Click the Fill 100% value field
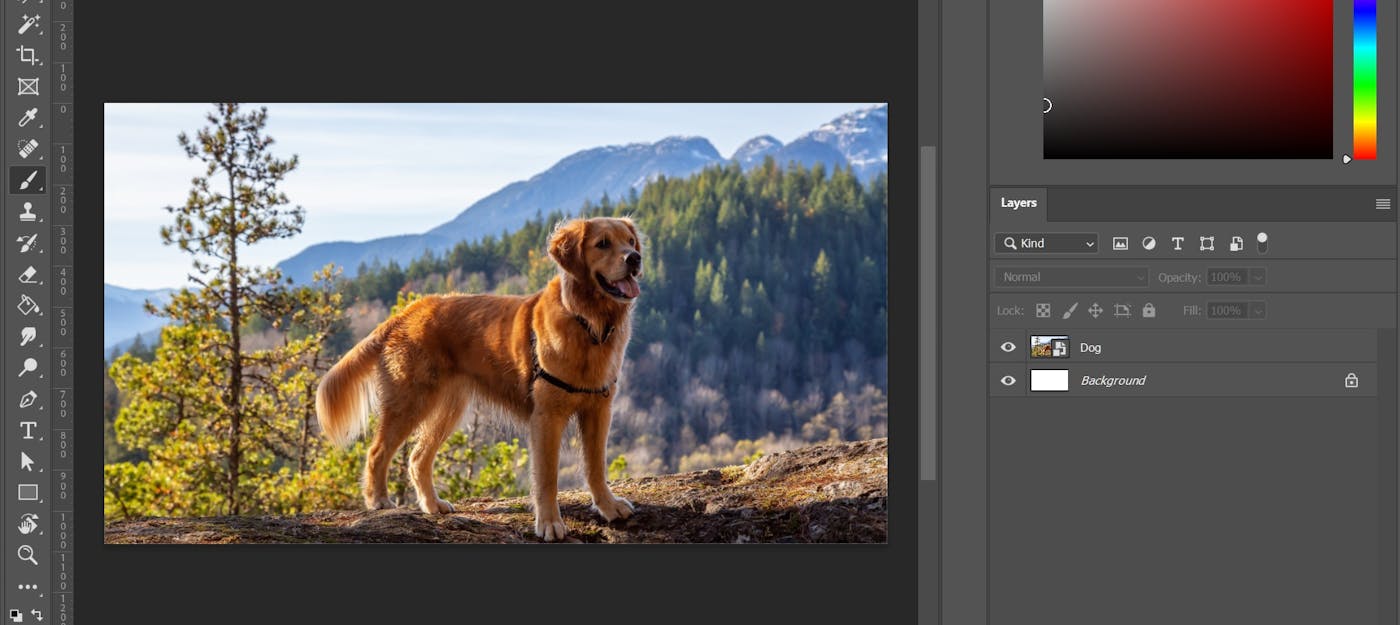 coord(1227,310)
